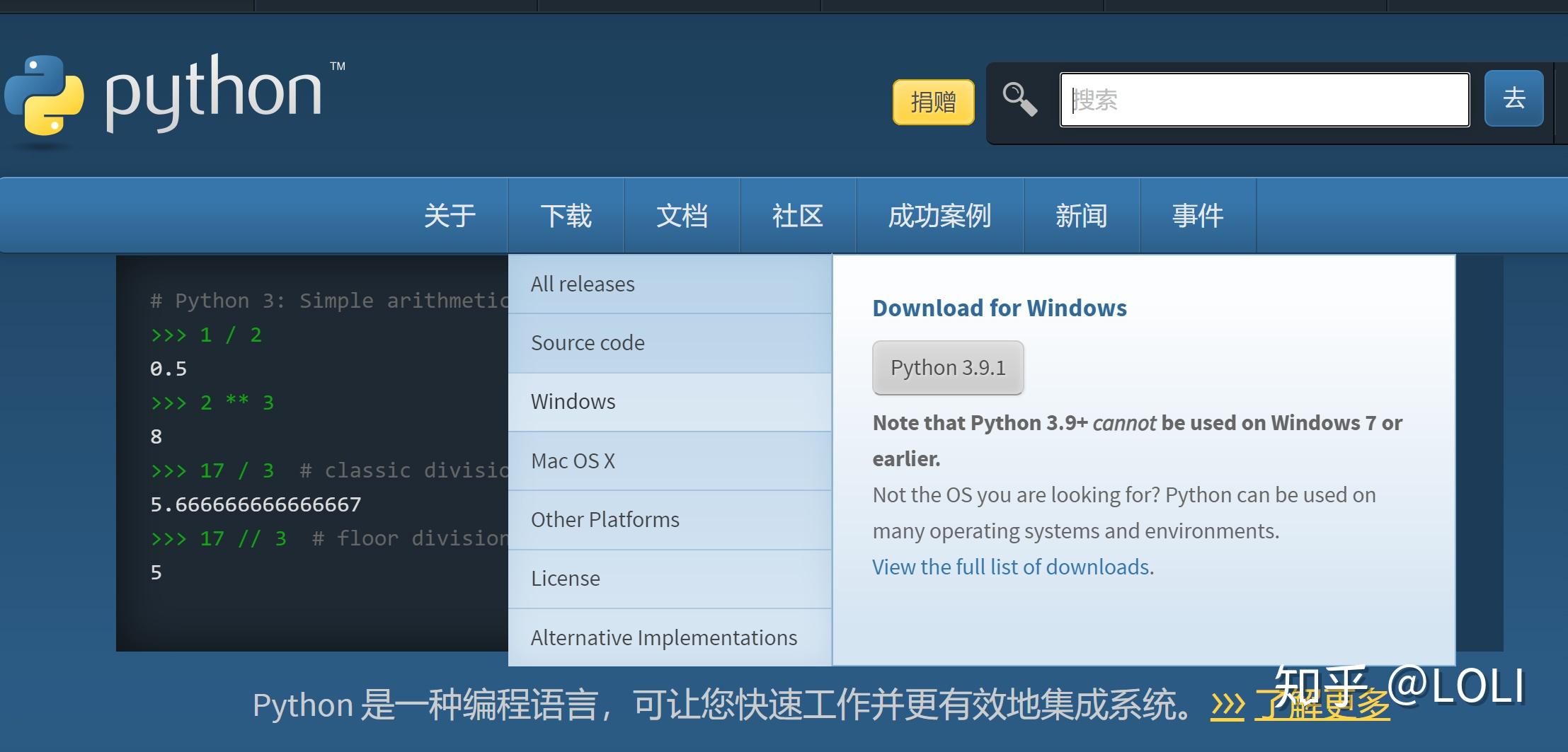Image resolution: width=1568 pixels, height=752 pixels.
Task: Select License menu entry
Action: 670,579
